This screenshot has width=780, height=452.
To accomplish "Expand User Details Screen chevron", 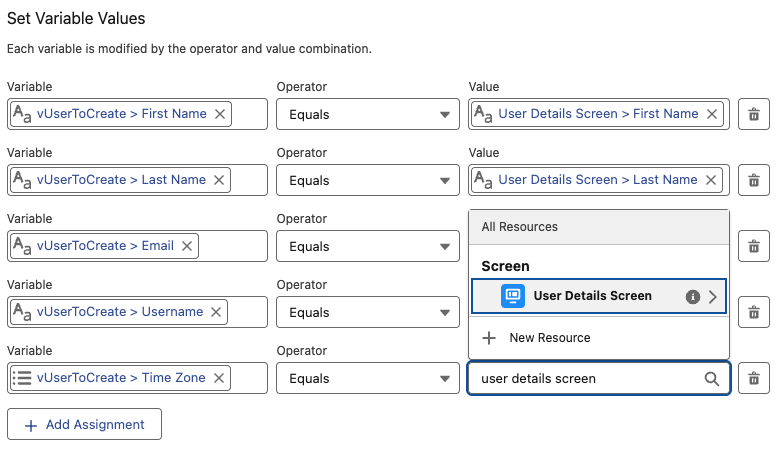I will tap(713, 296).
